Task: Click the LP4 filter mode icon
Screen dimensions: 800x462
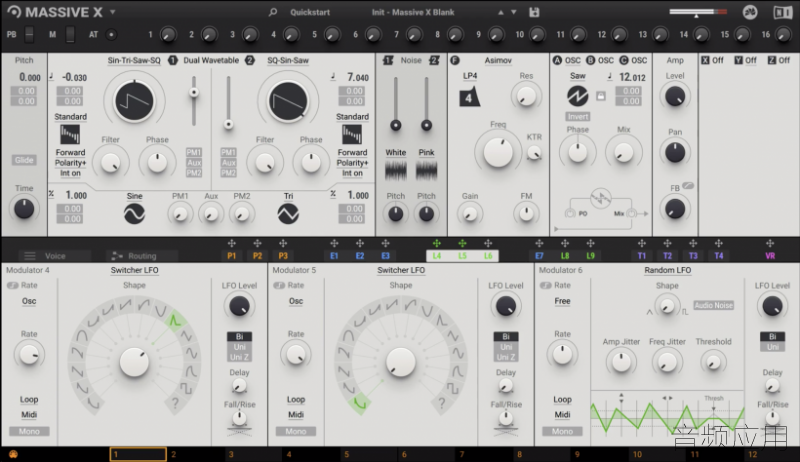Action: tap(469, 97)
